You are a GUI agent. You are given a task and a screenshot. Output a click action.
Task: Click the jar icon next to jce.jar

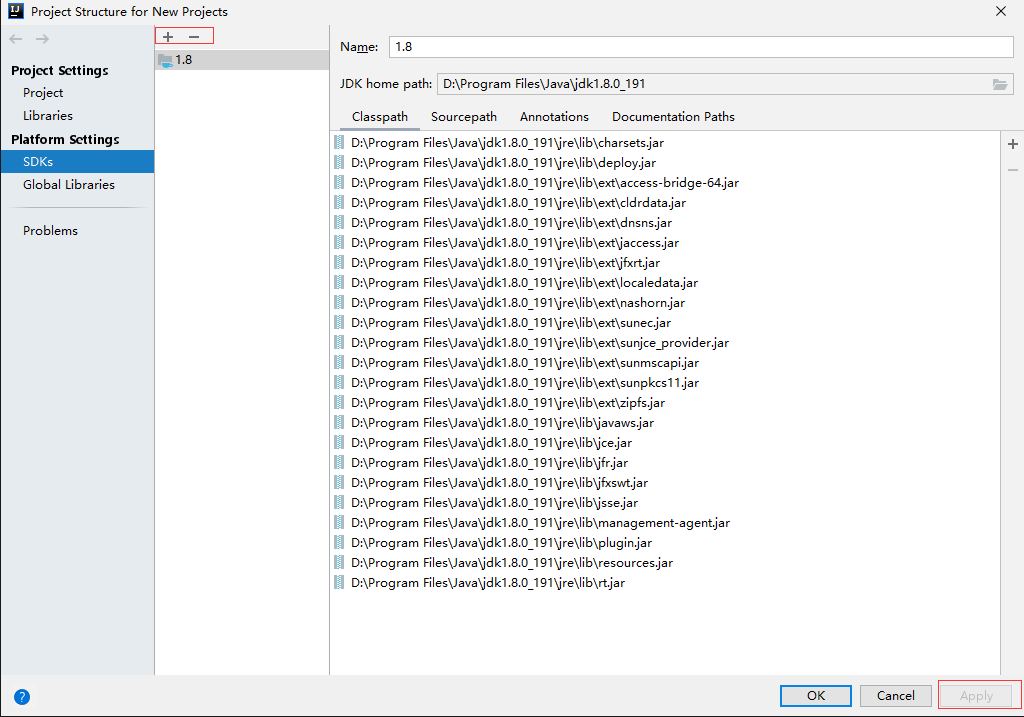pos(339,443)
